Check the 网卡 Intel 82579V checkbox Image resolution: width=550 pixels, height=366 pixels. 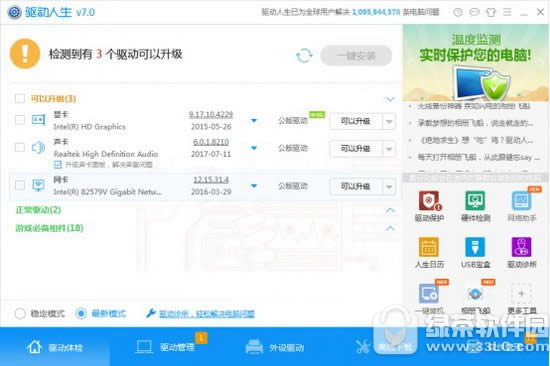coord(20,185)
